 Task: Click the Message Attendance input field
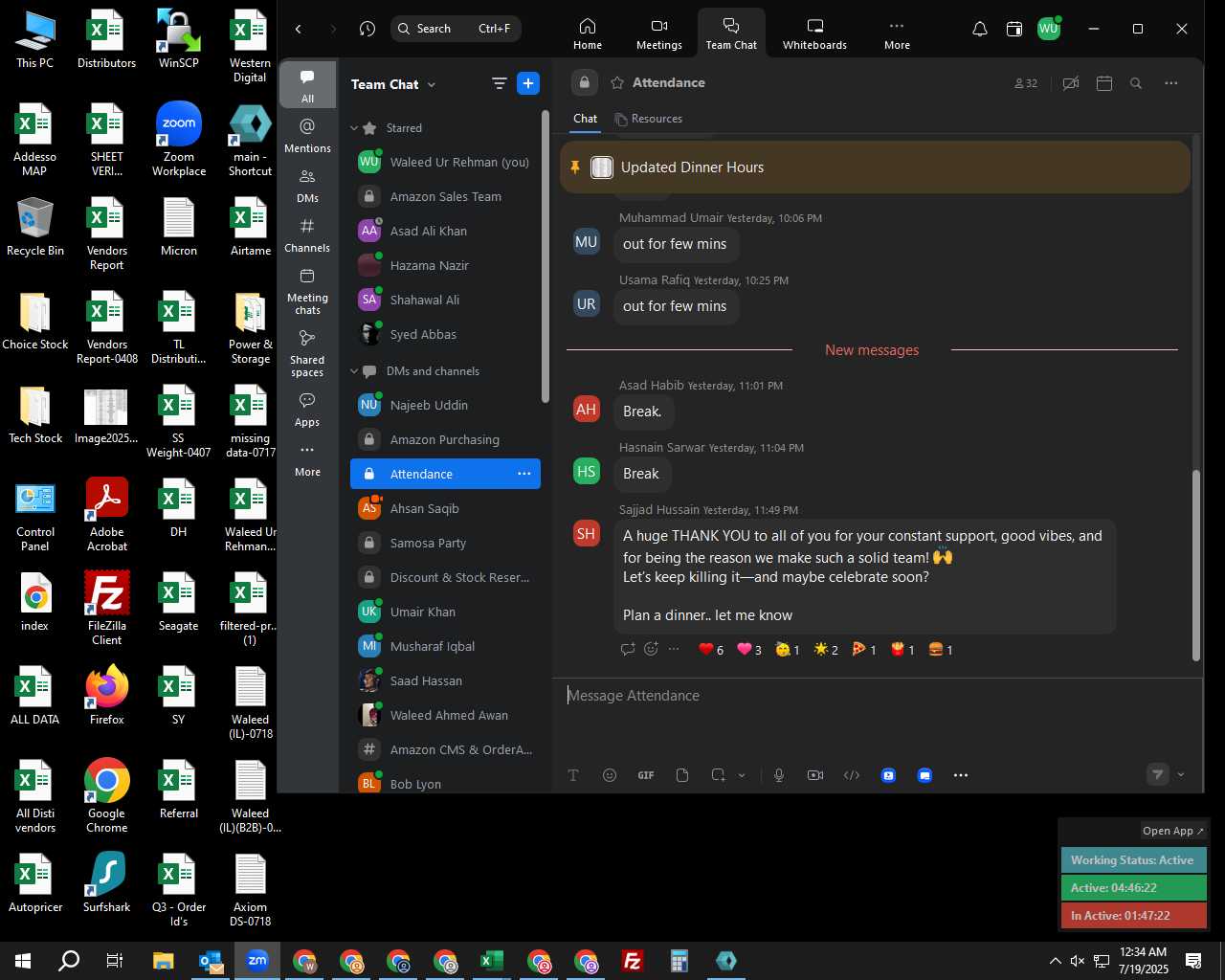(877, 696)
